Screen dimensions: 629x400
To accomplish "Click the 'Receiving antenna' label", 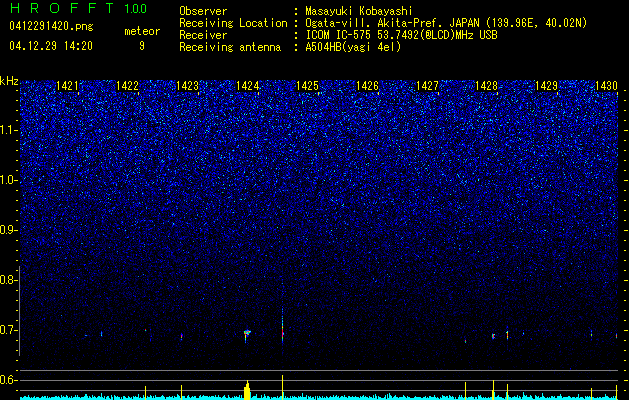I will click(x=230, y=47).
